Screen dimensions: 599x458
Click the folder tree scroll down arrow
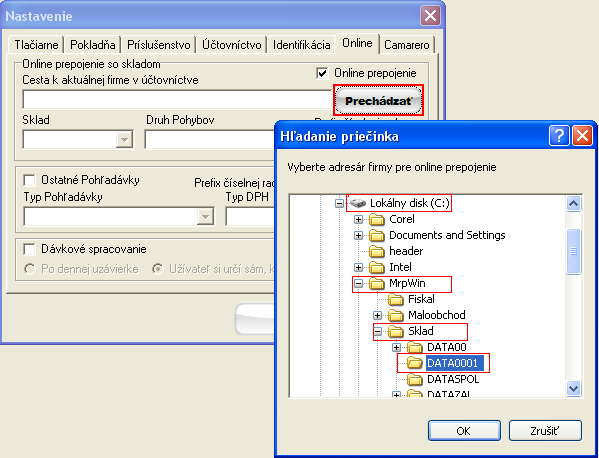pyautogui.click(x=573, y=388)
